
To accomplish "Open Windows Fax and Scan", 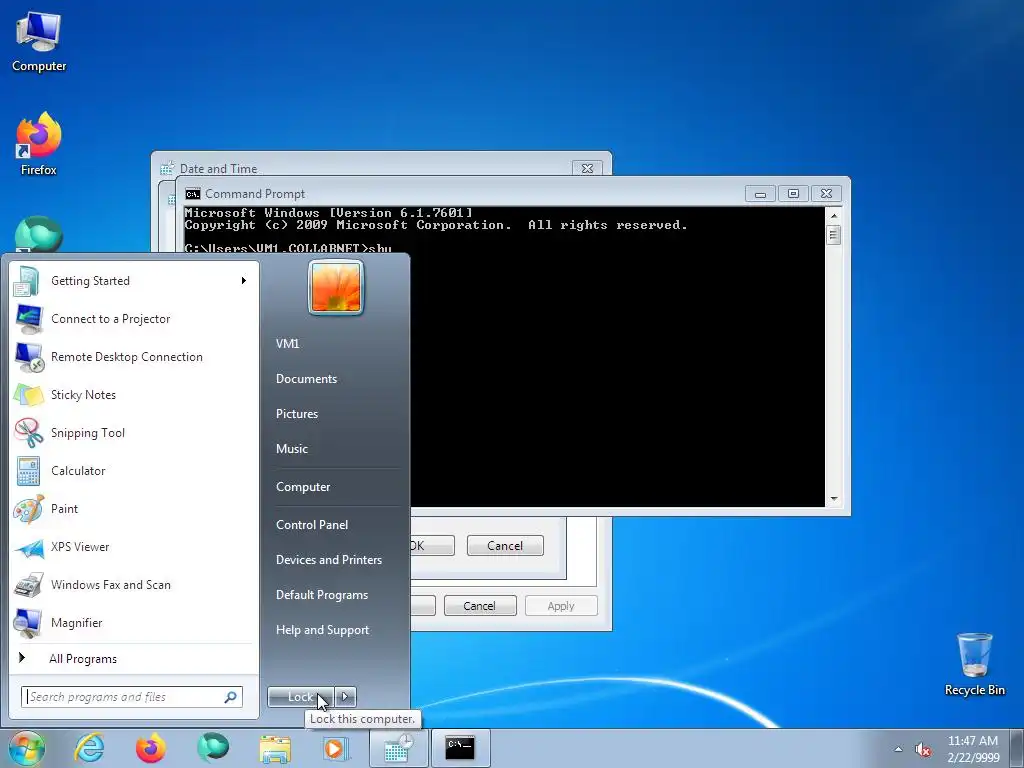I will 133,584.
